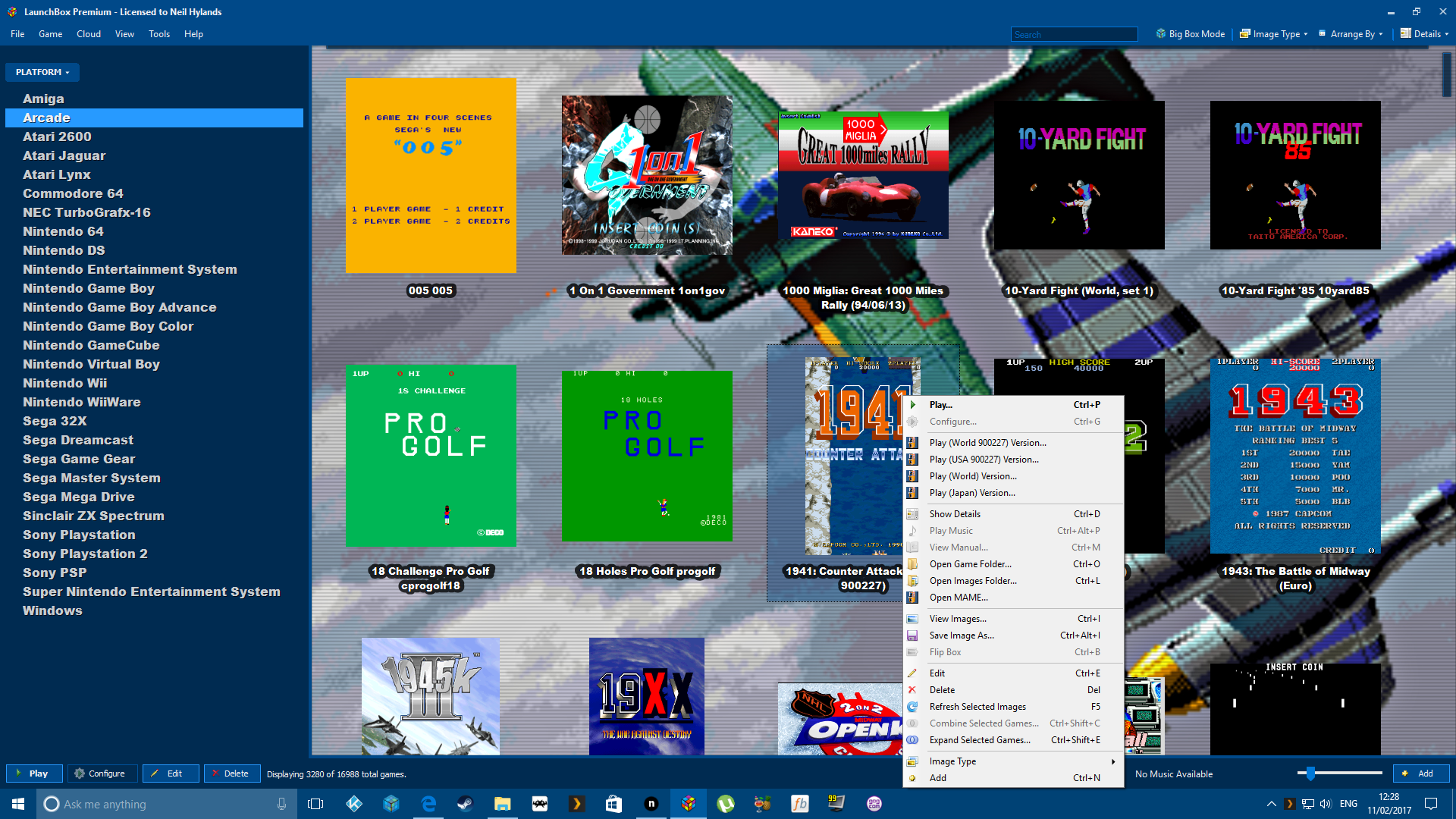Select the Sony Playstation 2 platform

tap(154, 554)
